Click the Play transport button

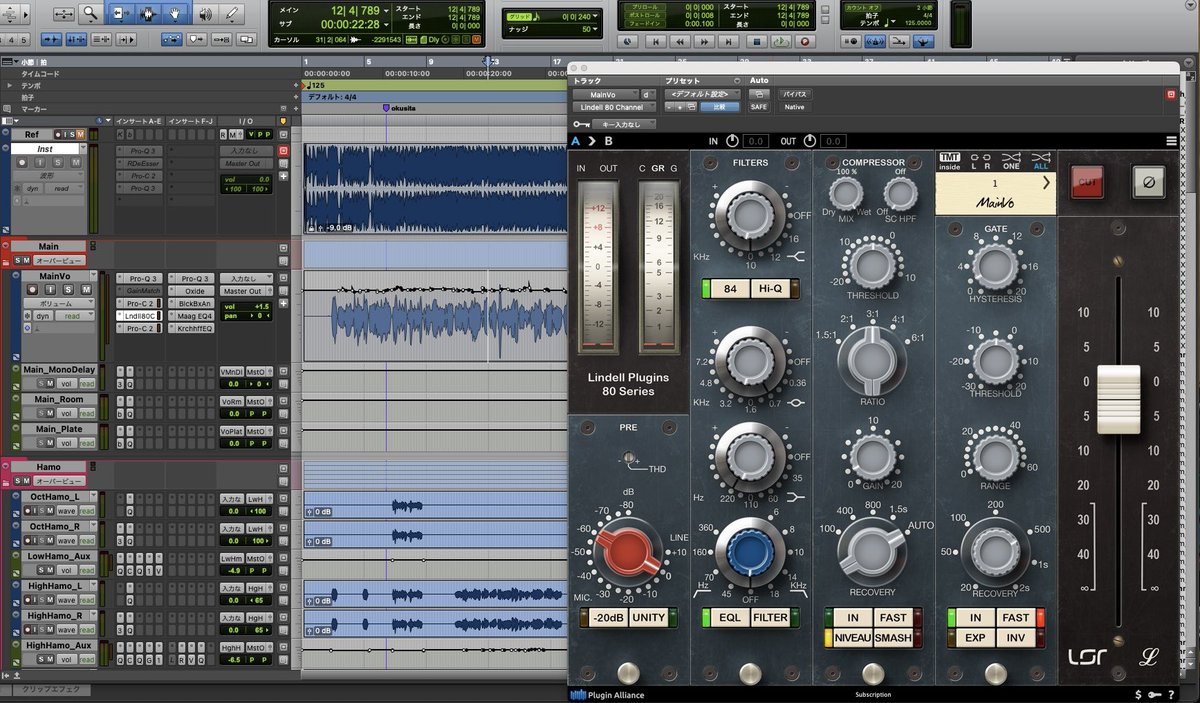(781, 42)
